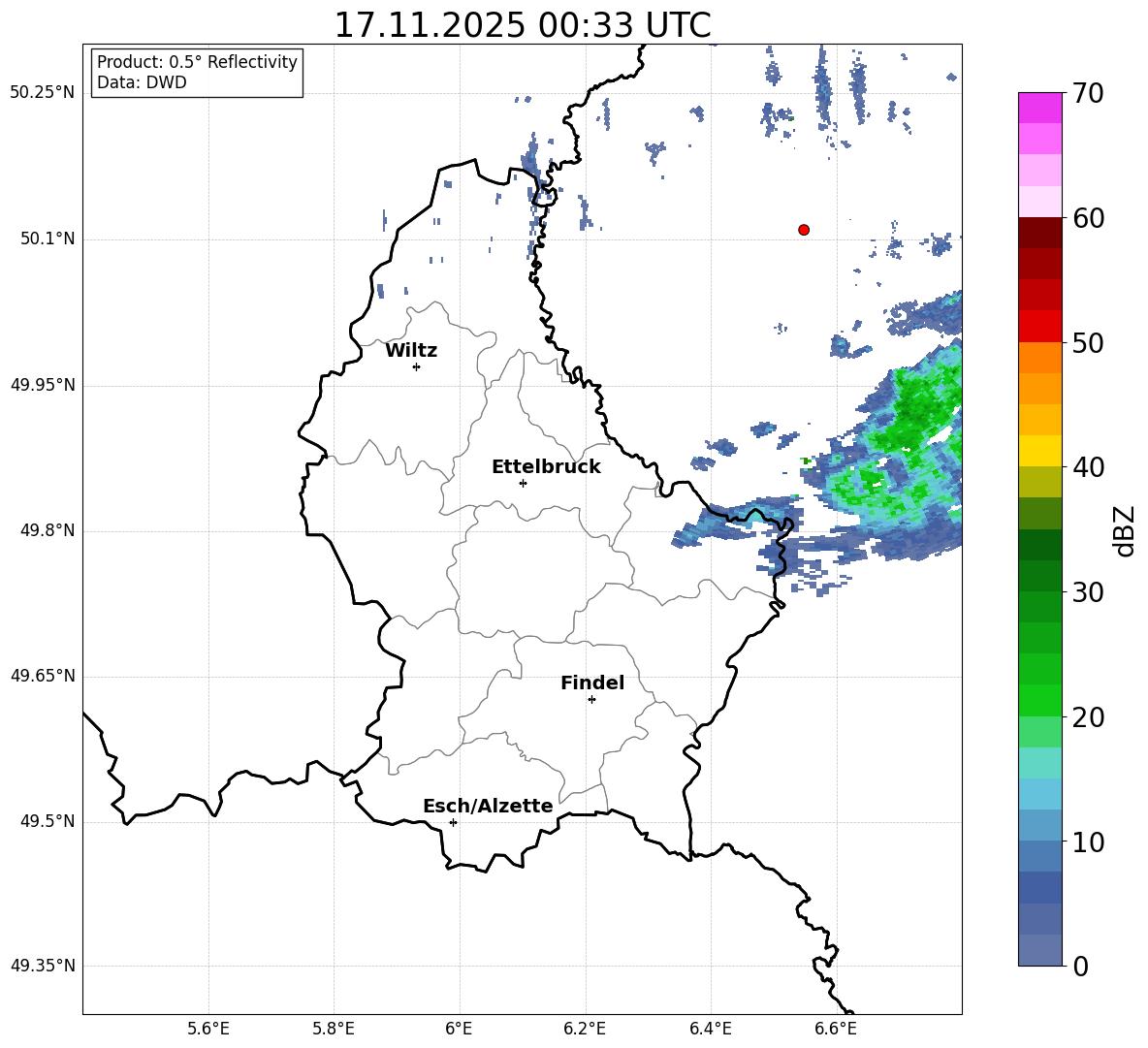Click the 5.6°E longitude label

click(208, 1029)
